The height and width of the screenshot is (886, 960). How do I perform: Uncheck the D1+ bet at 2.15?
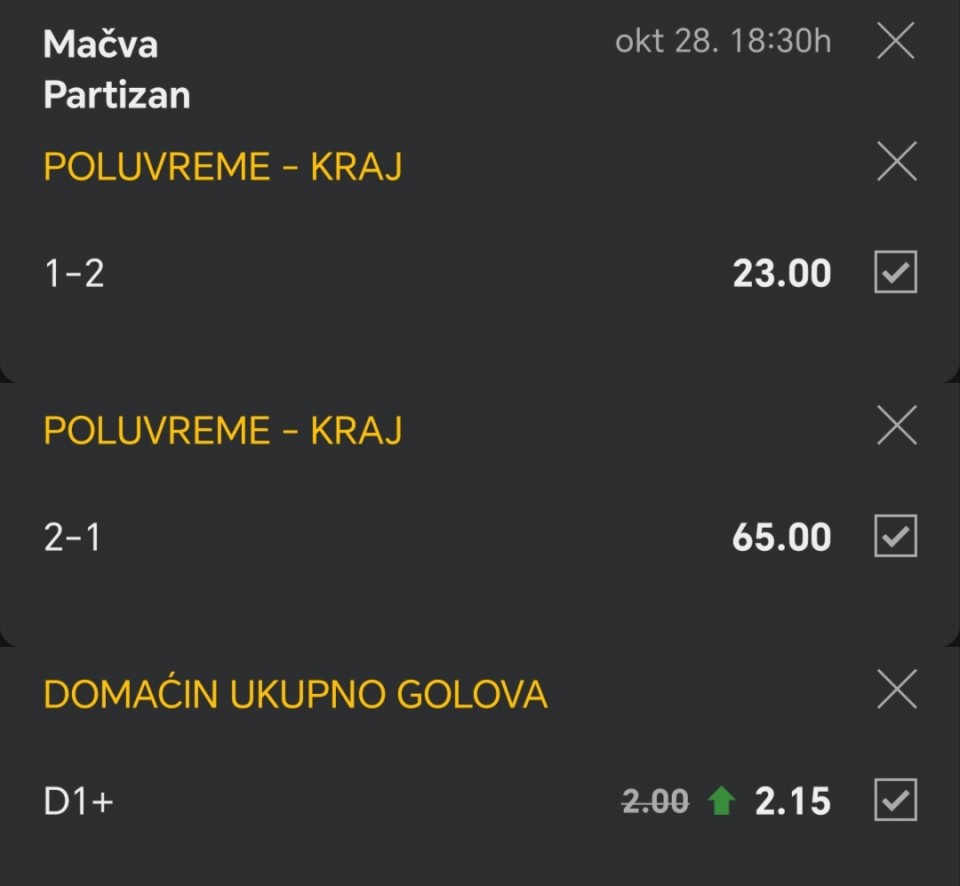(895, 801)
